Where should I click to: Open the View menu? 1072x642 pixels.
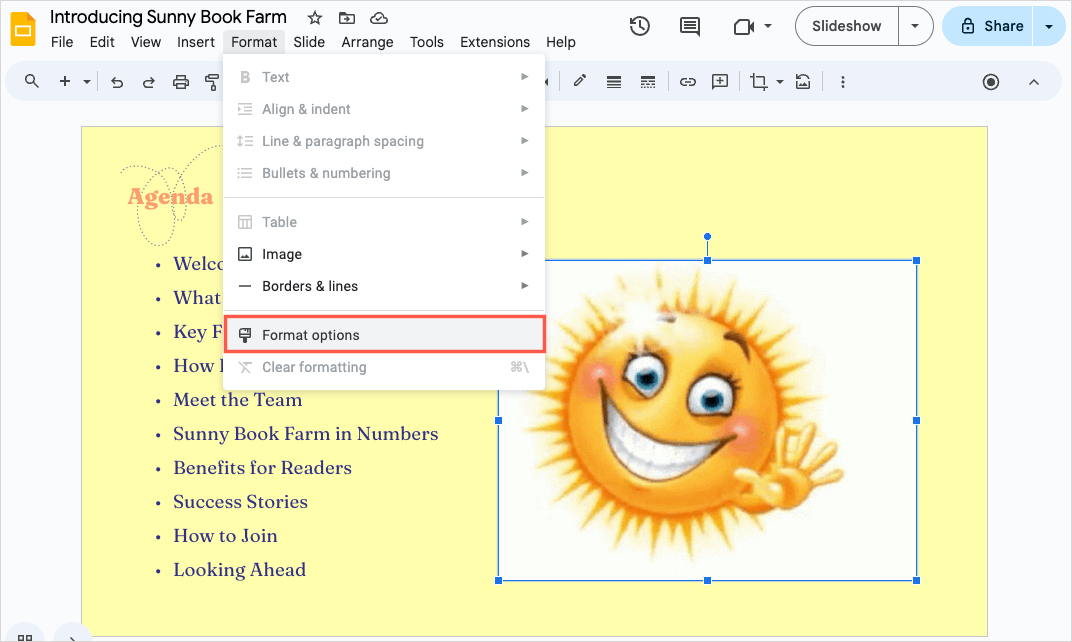tap(146, 42)
